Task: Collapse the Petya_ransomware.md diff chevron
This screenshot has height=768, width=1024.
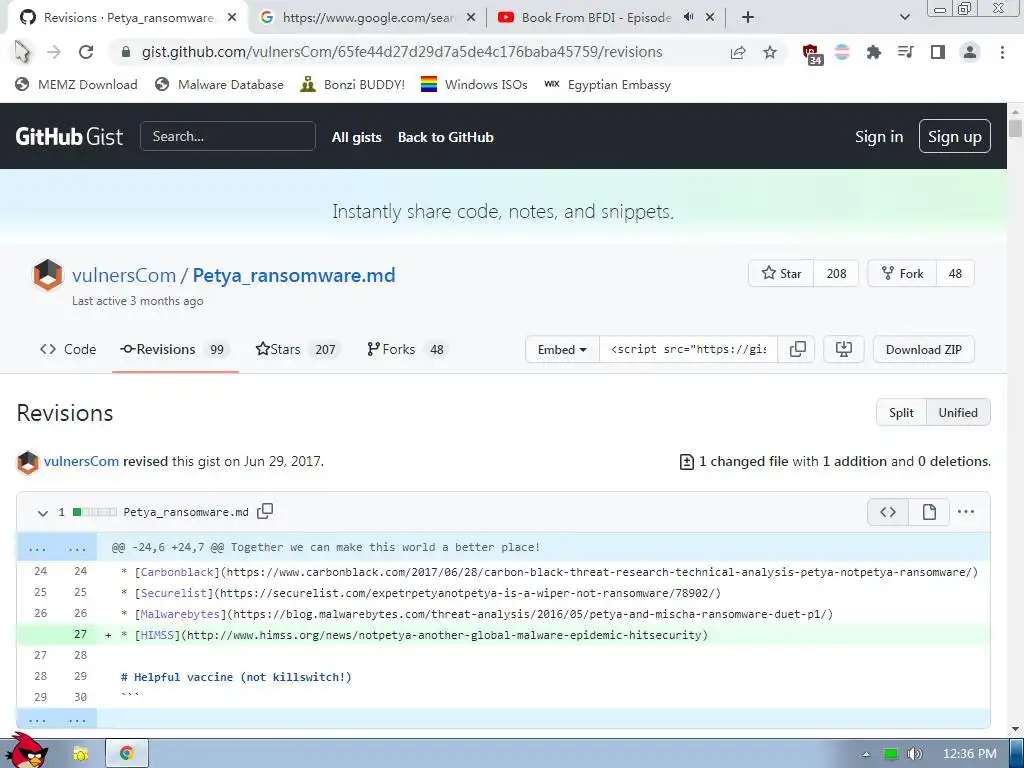Action: pos(42,513)
